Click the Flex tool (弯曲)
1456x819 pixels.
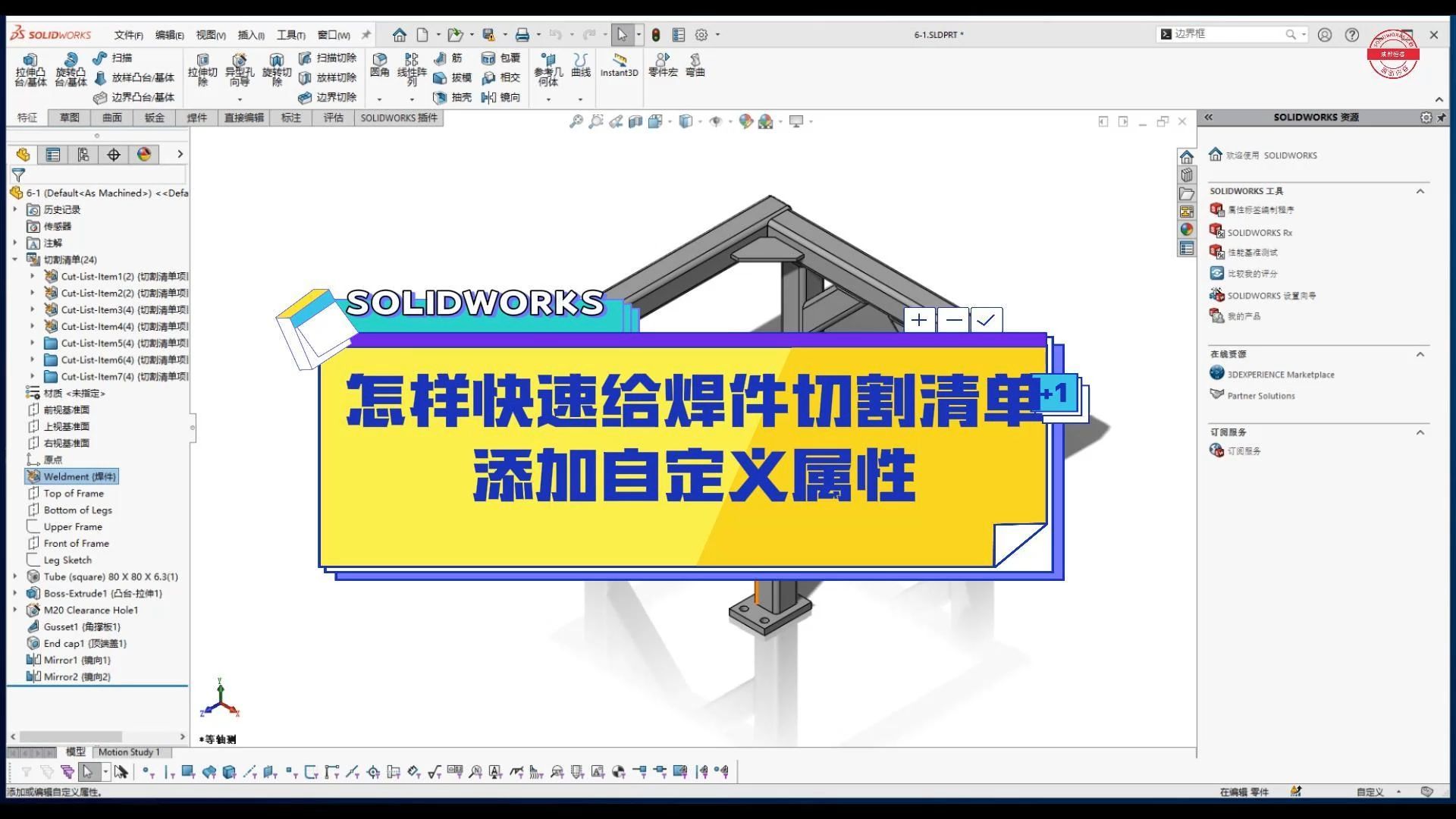pos(695,65)
